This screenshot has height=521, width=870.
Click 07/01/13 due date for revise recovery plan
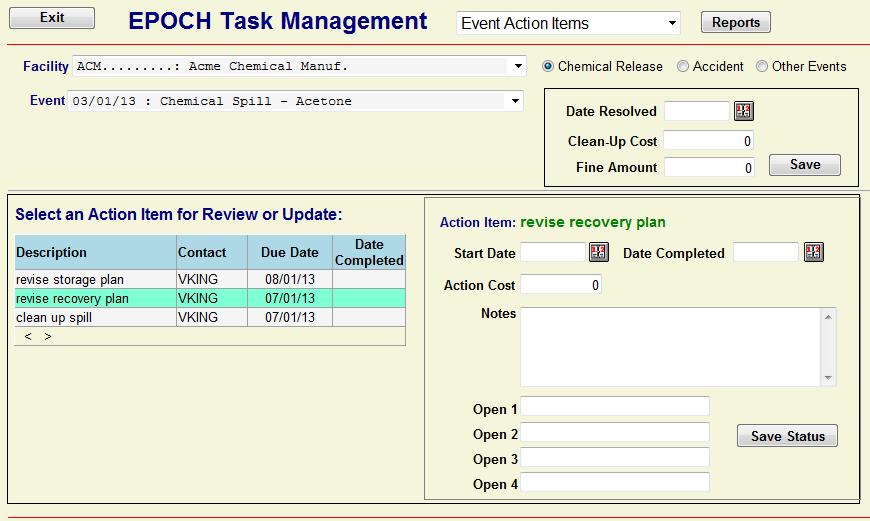coord(290,298)
